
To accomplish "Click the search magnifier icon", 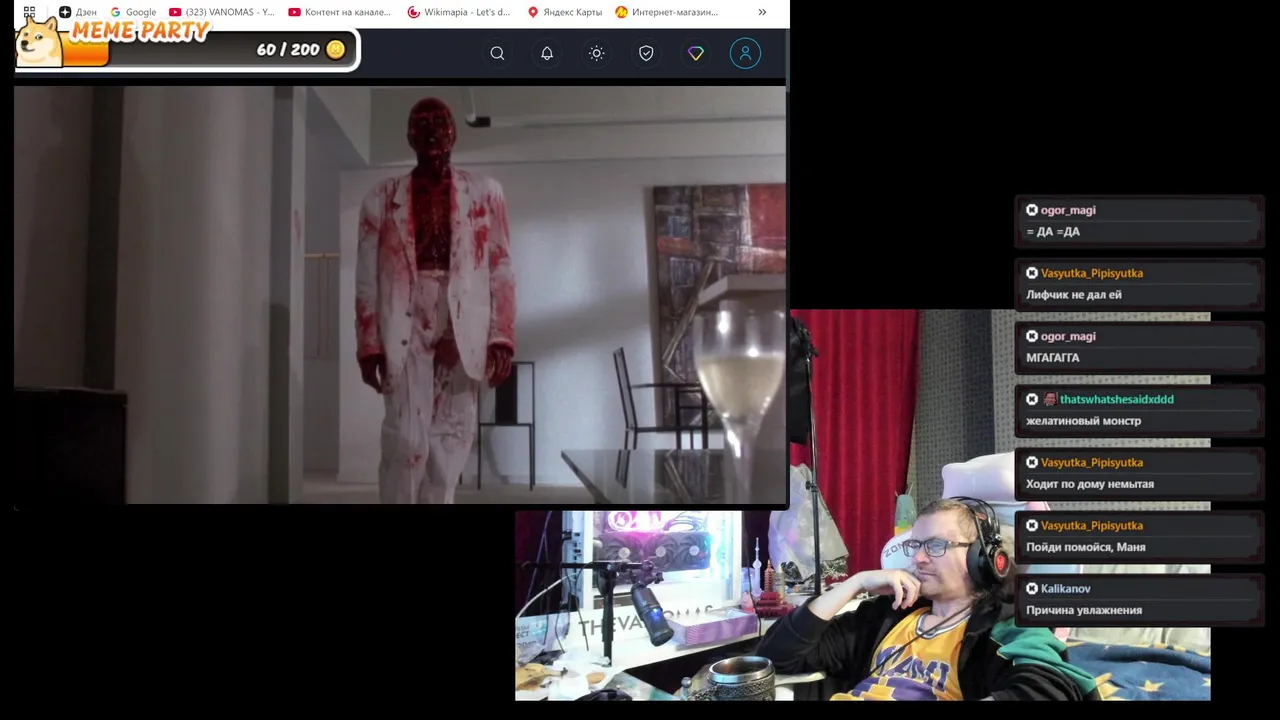I will [x=497, y=53].
